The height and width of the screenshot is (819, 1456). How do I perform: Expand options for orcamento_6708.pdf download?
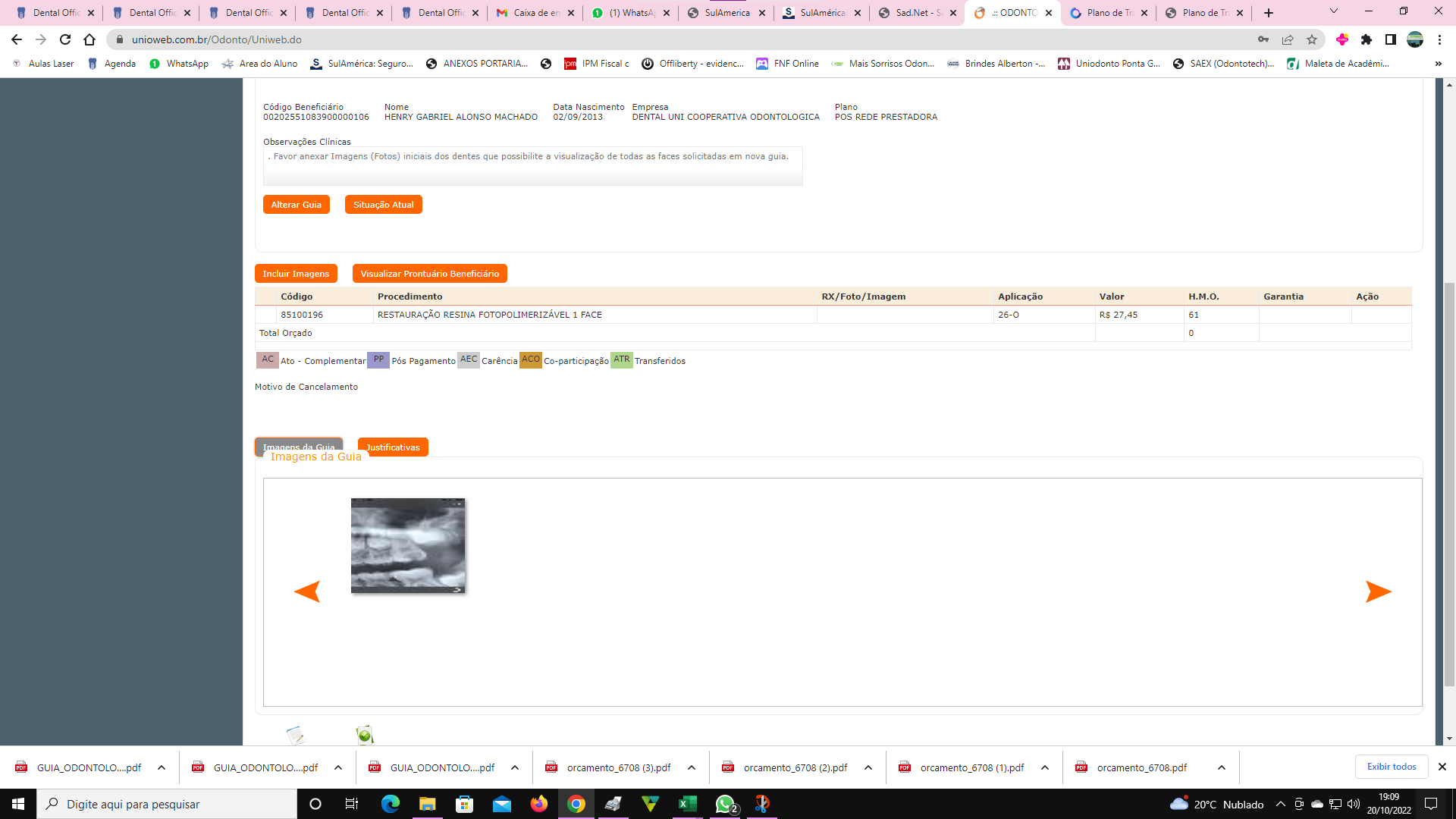[x=1222, y=767]
